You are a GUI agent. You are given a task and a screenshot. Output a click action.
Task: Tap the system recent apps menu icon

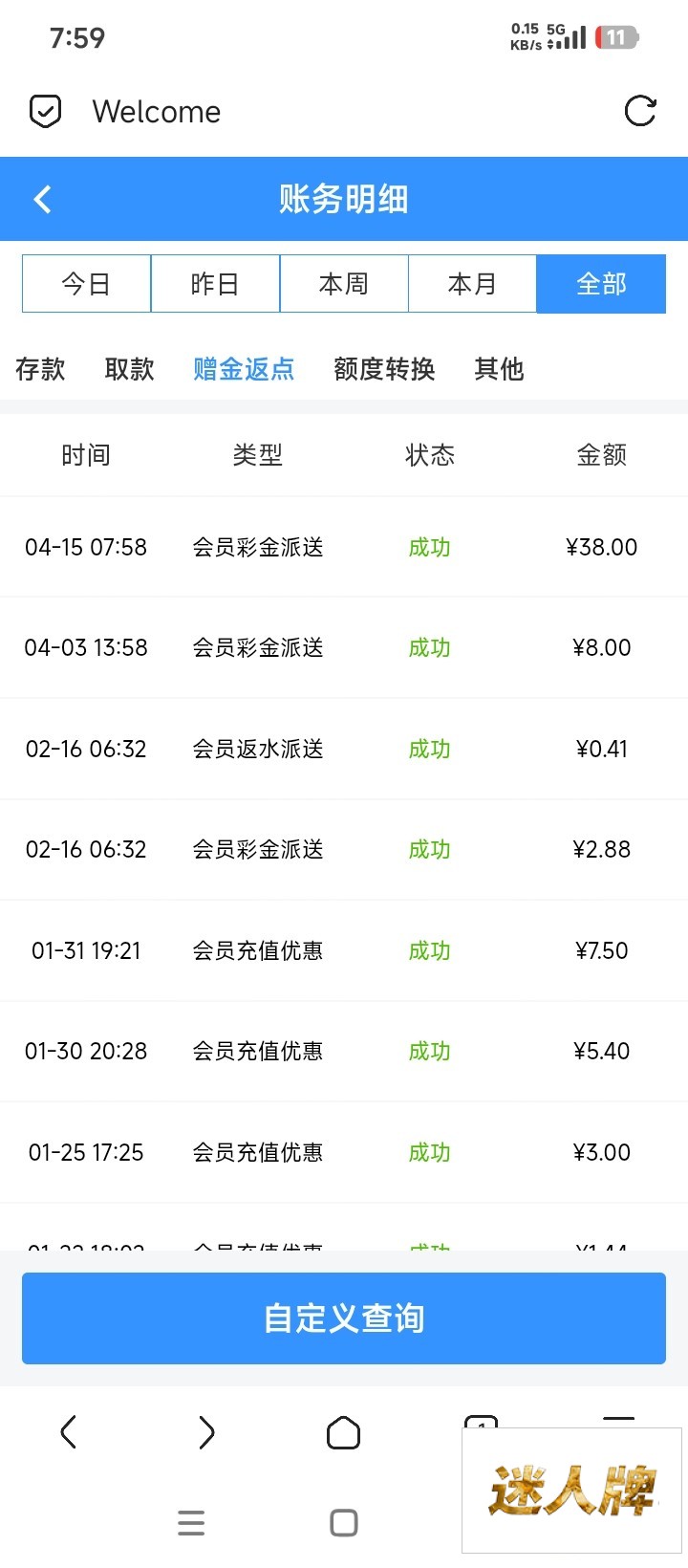click(191, 1523)
